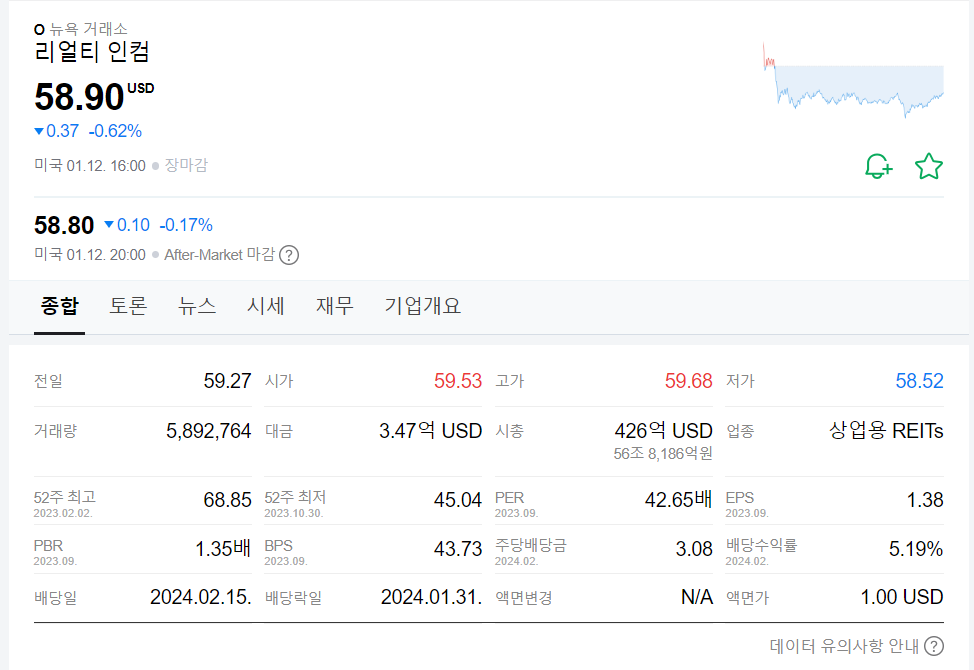Click the 52주 최저 value 45.04
The height and width of the screenshot is (670, 974).
[458, 500]
